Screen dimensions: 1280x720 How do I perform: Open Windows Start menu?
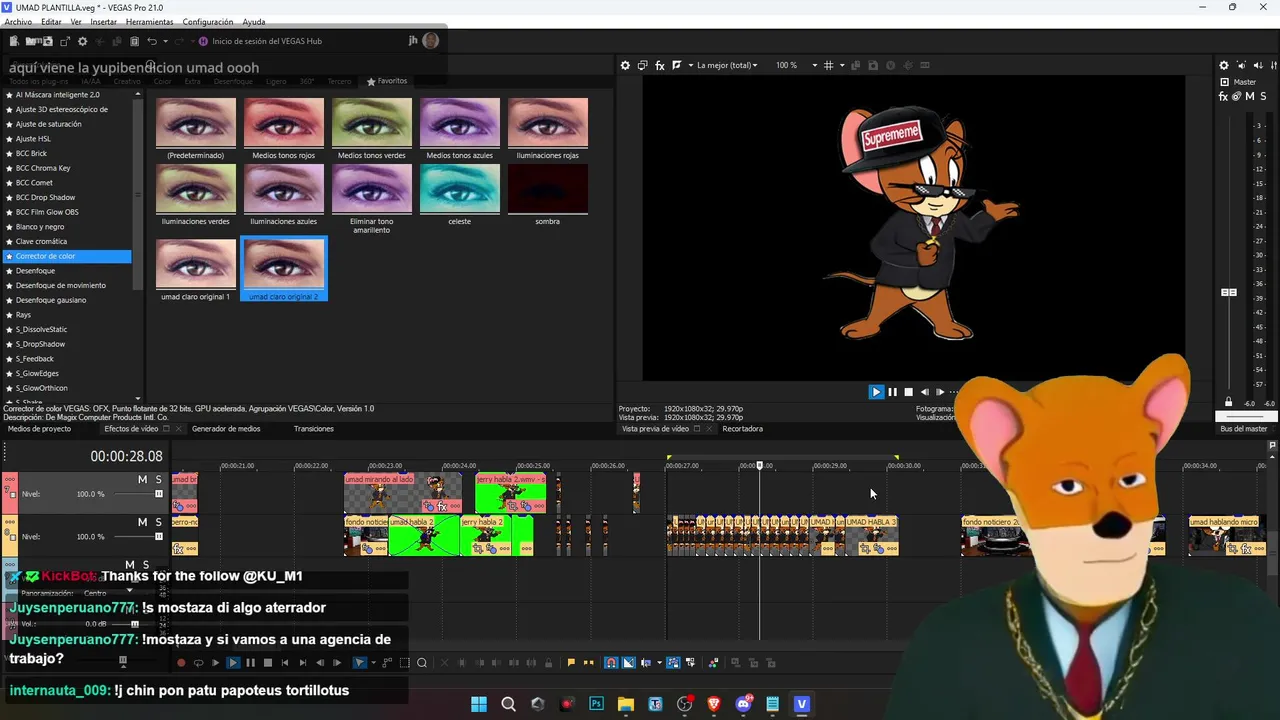[x=479, y=704]
